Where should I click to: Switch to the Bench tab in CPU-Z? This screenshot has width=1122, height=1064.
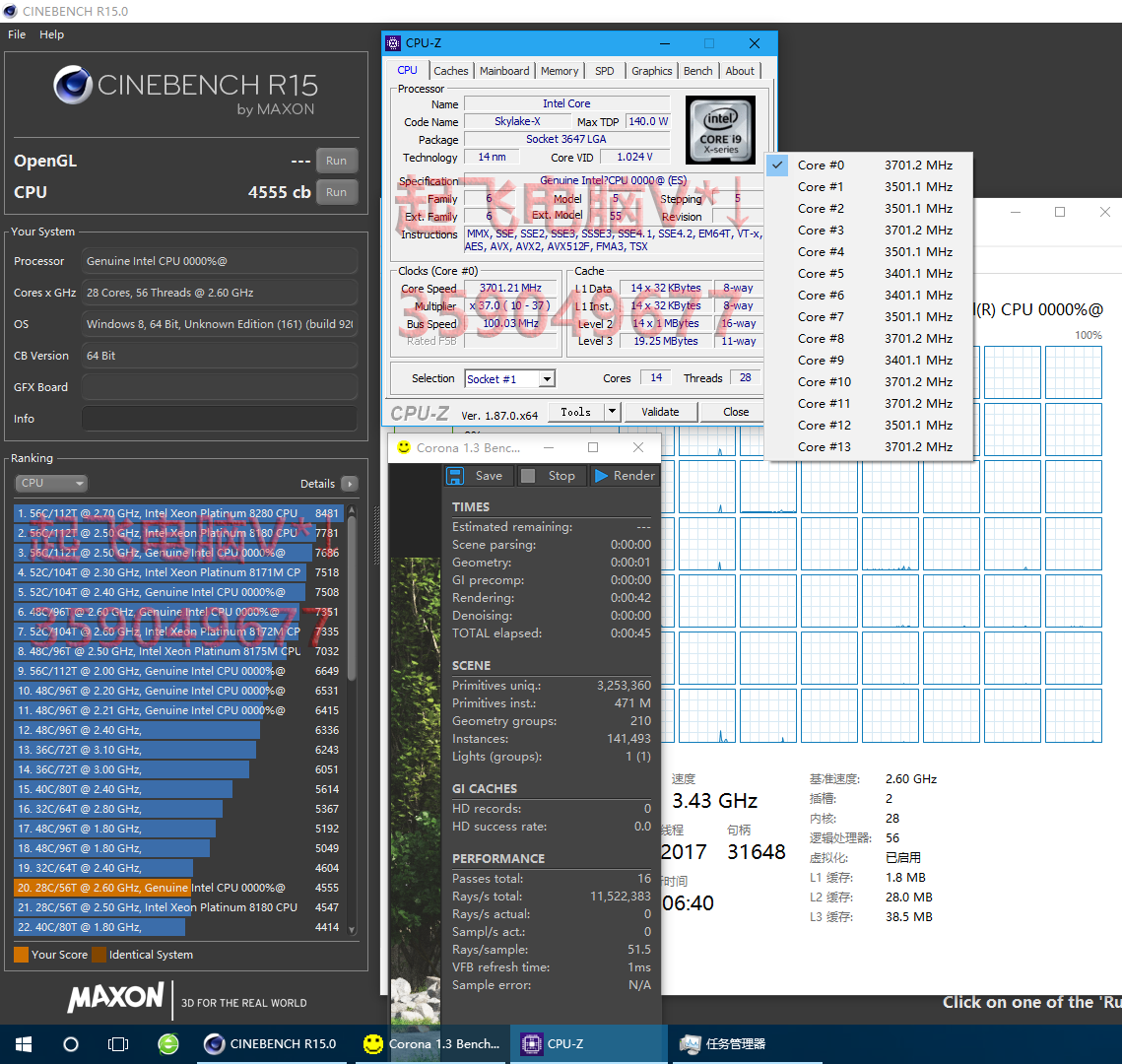[x=697, y=71]
